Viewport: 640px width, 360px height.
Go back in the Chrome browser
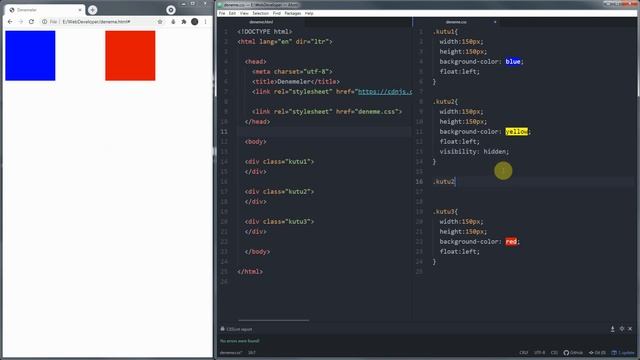10,22
